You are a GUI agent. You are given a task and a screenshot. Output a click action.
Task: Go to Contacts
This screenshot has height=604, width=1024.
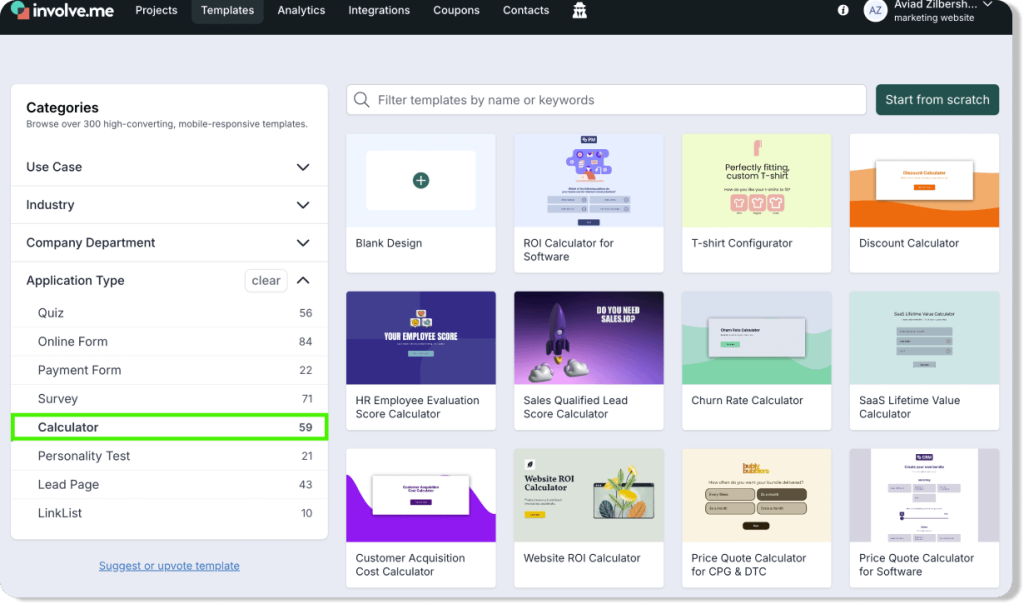click(x=526, y=10)
